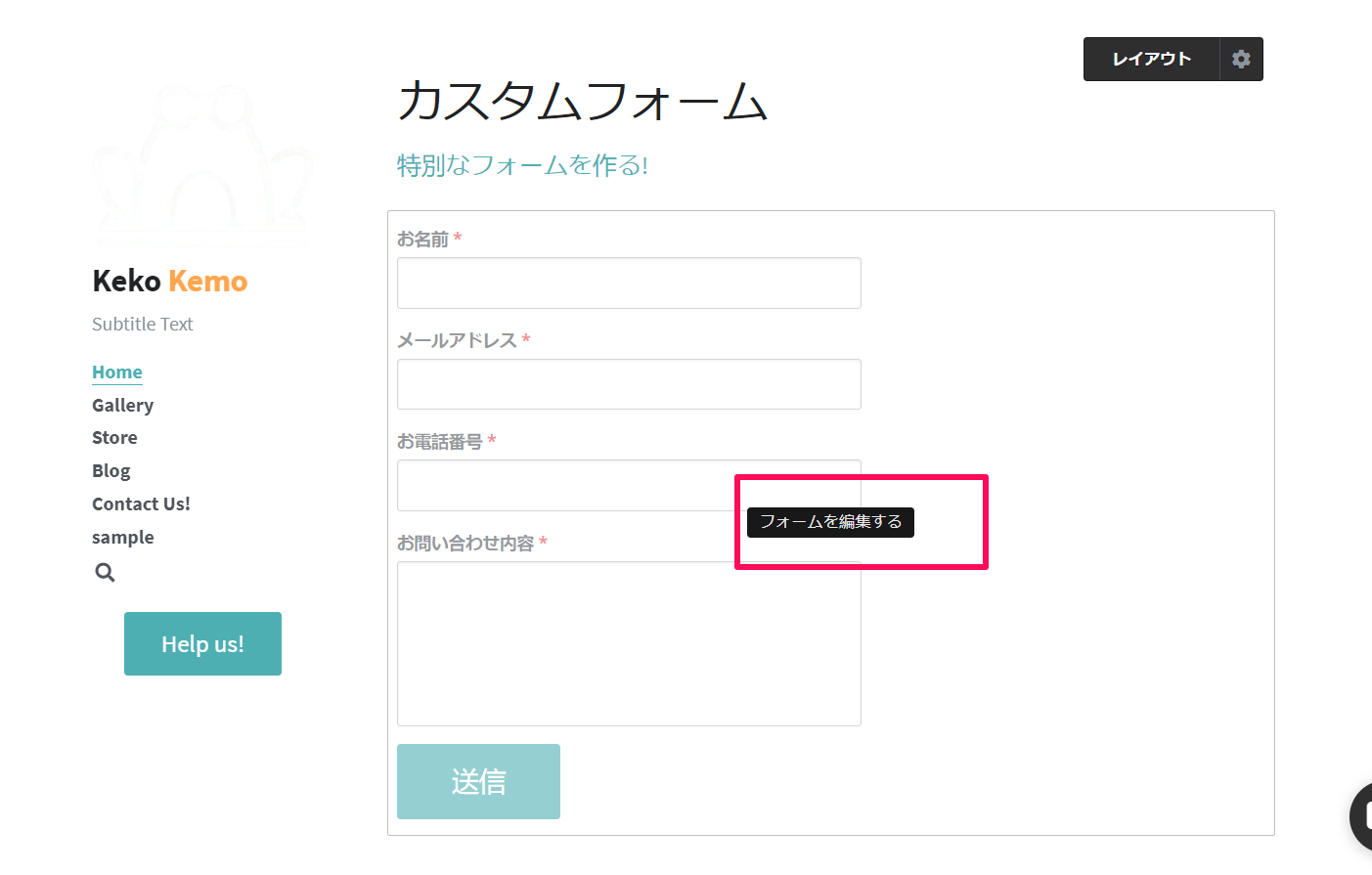
Task: Select the カスタムフォーム page heading
Action: point(582,101)
